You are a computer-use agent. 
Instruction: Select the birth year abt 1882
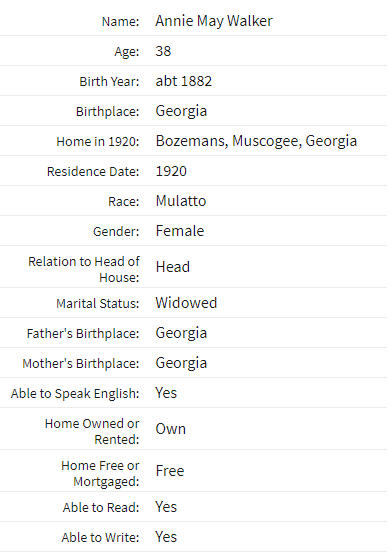point(184,81)
